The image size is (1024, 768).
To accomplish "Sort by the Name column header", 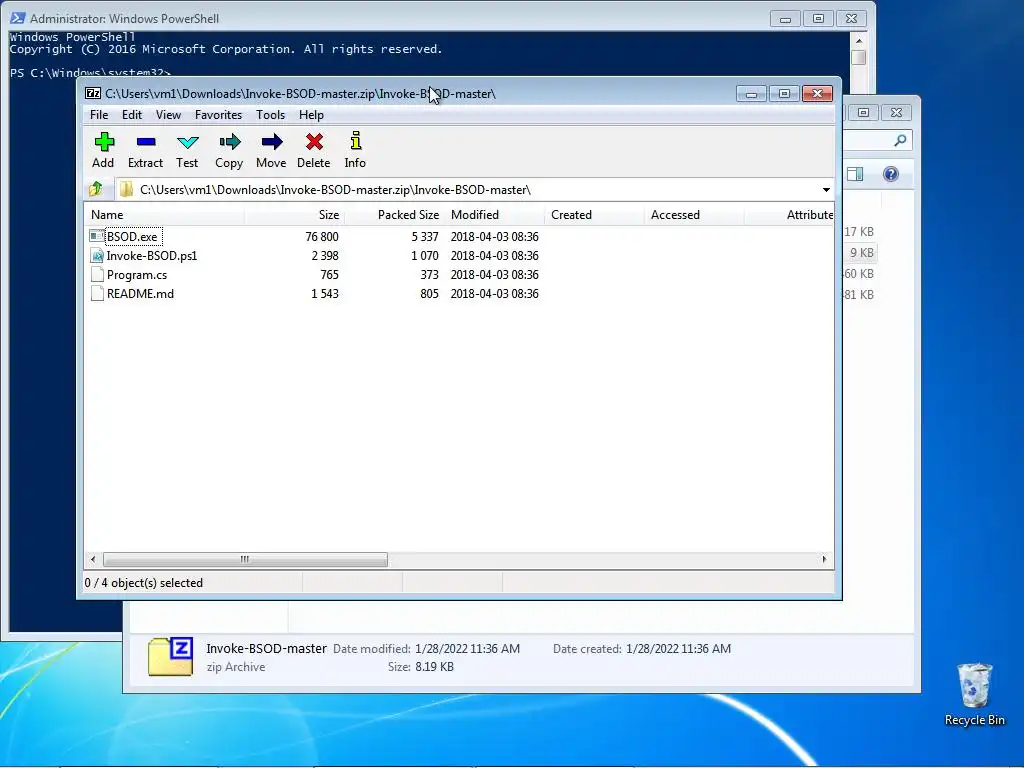I will (165, 215).
